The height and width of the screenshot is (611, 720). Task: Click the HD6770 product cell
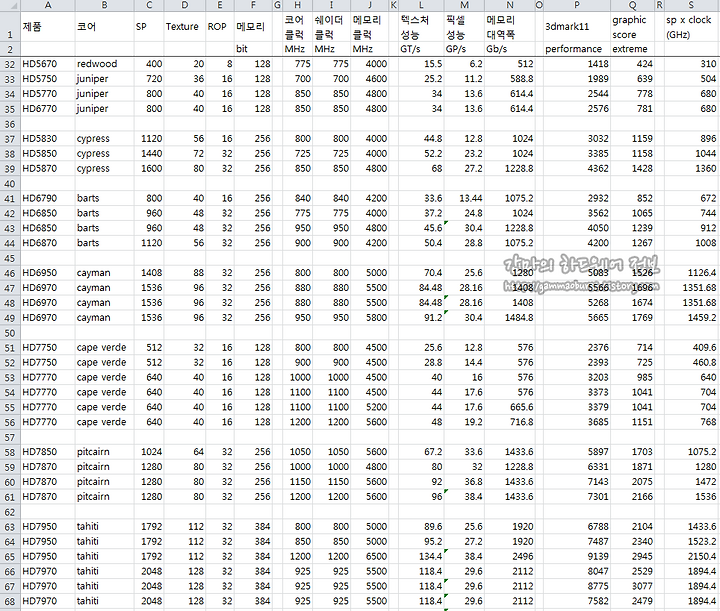pyautogui.click(x=48, y=109)
